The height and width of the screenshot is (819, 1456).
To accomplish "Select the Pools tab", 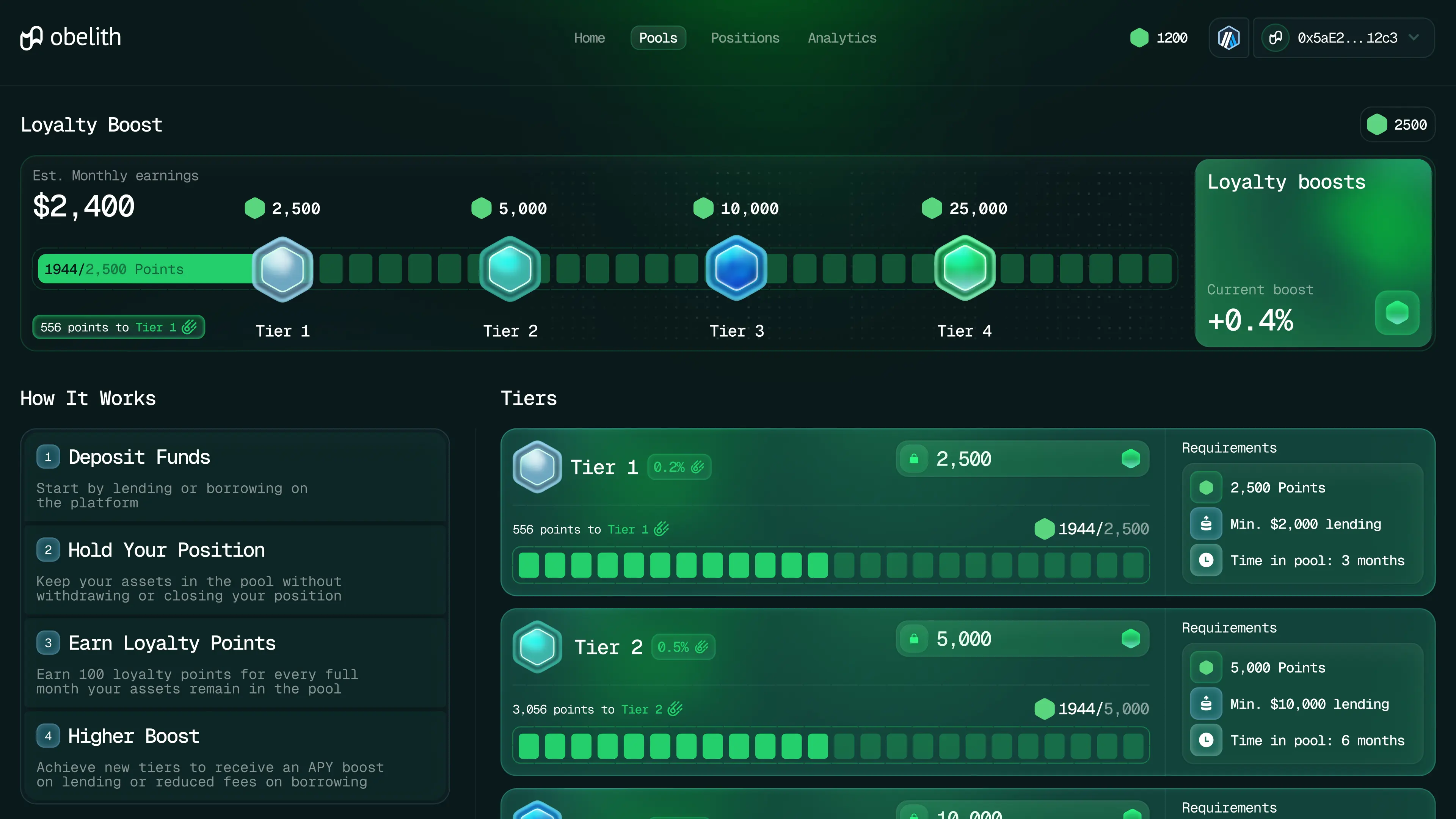I will tap(658, 38).
